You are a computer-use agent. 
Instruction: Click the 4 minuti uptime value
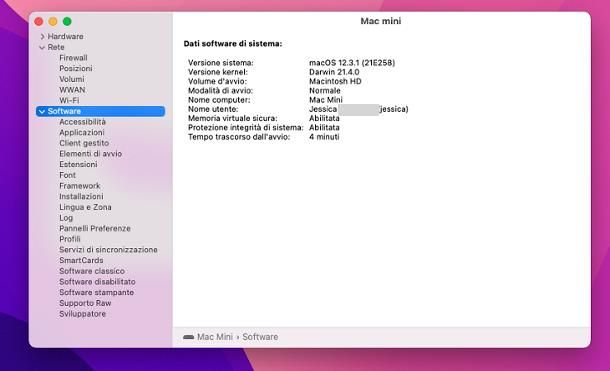324,137
